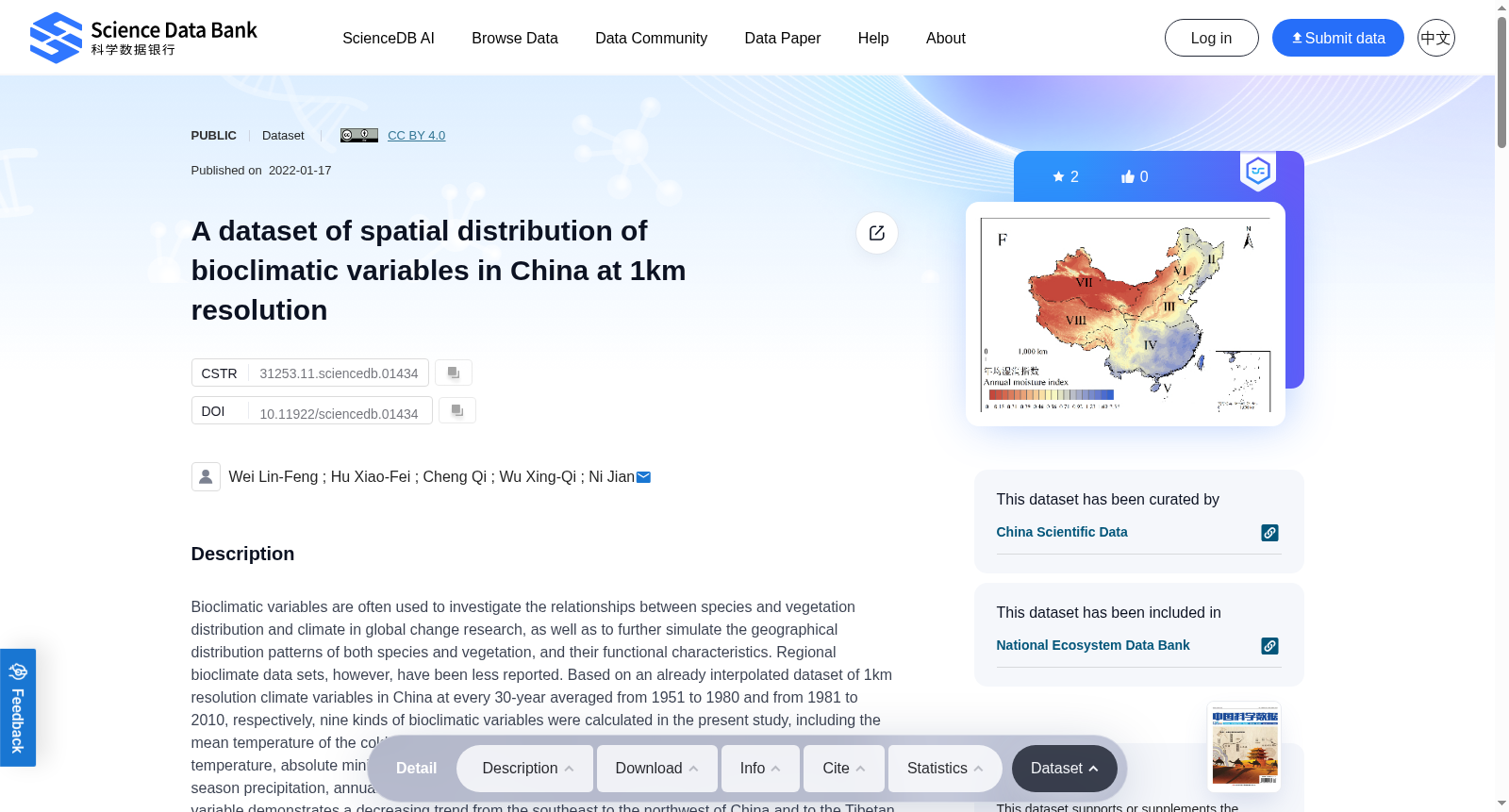The height and width of the screenshot is (812, 1509).
Task: Click the author avatar icon
Action: [206, 476]
